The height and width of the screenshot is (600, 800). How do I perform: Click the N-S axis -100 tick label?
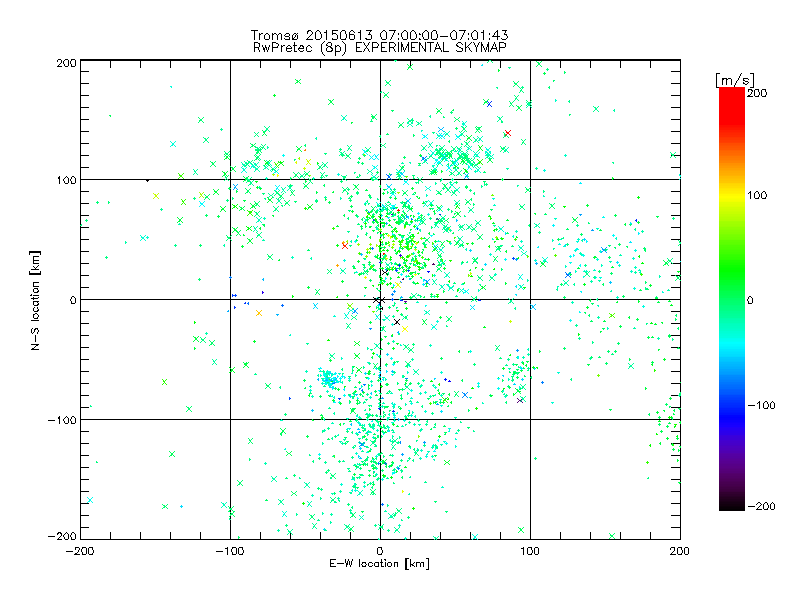pyautogui.click(x=62, y=420)
